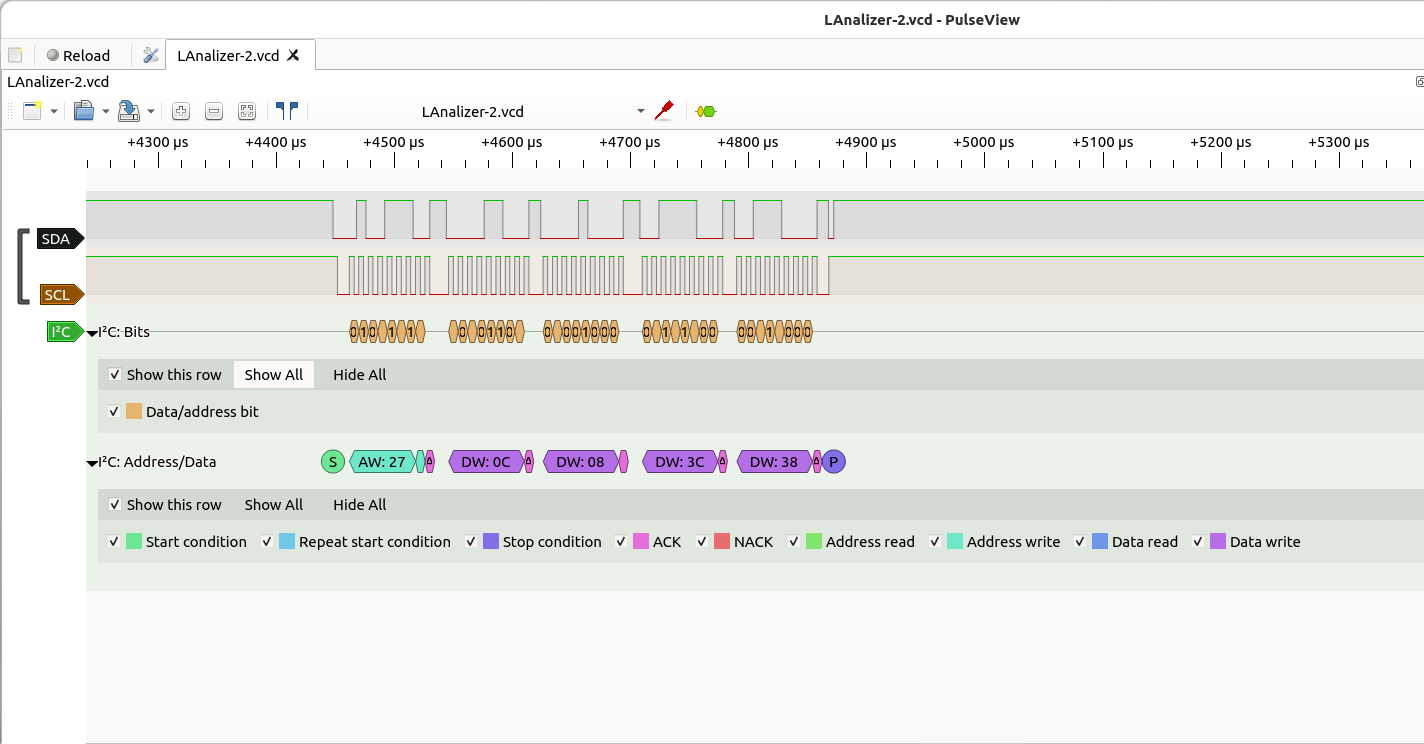Click the zoom-to-fit icon
Image resolution: width=1424 pixels, height=744 pixels.
coord(247,111)
